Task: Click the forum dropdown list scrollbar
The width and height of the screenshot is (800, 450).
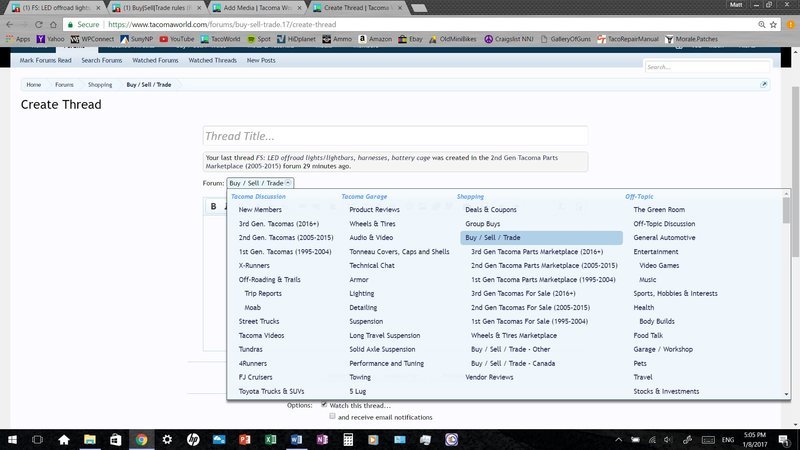Action: coord(786,210)
